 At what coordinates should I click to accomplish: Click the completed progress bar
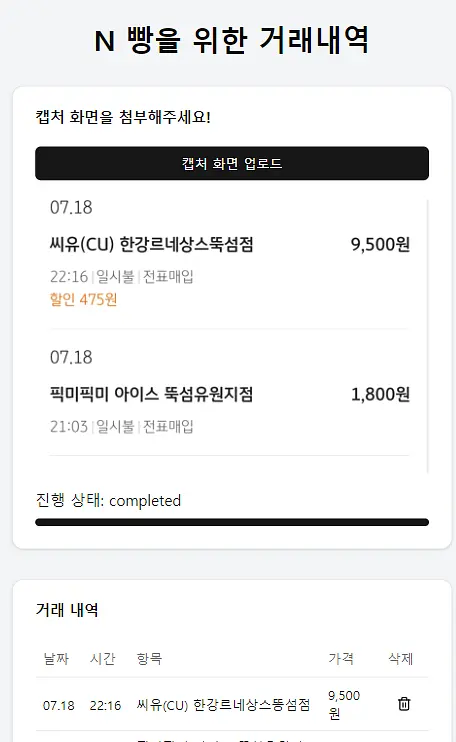pyautogui.click(x=232, y=522)
